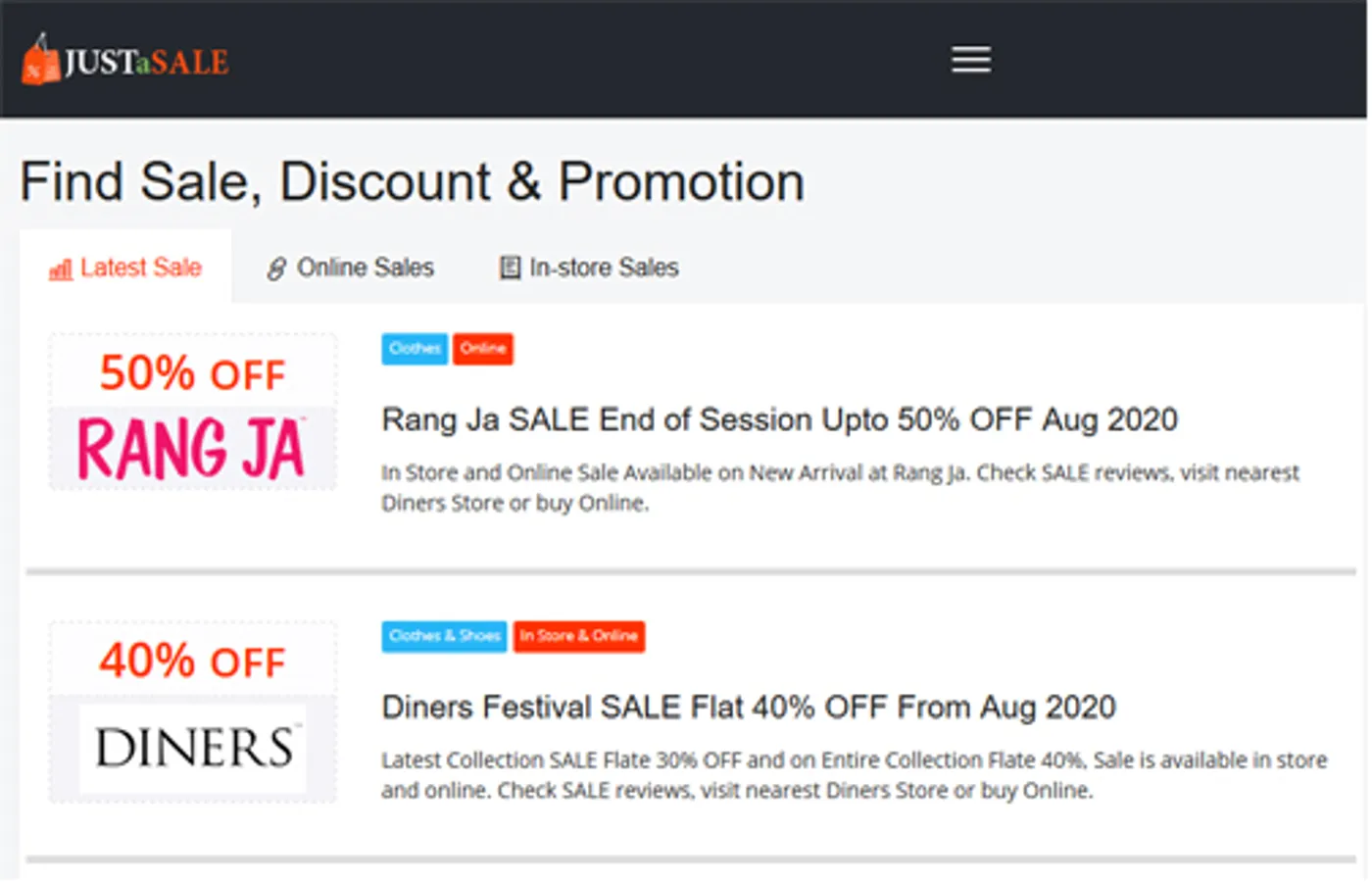
Task: Click the In Store & Online tag
Action: [x=578, y=636]
